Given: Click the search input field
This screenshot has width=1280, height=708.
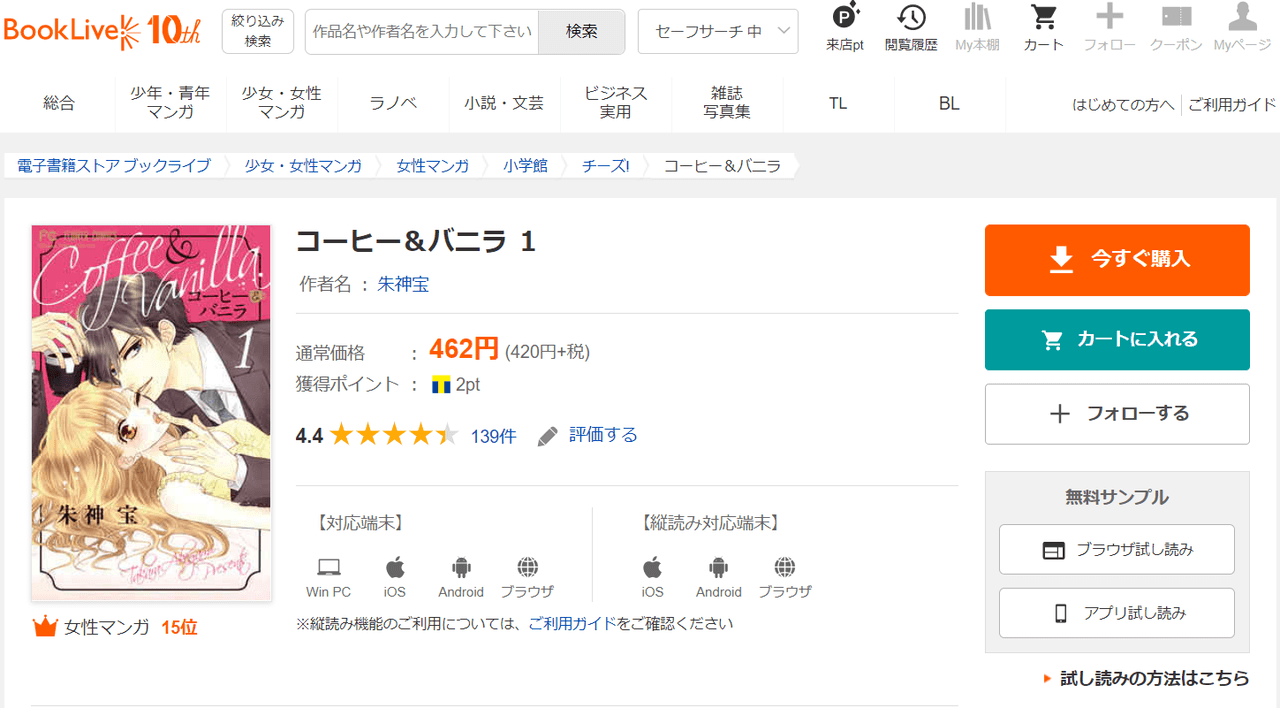Looking at the screenshot, I should (422, 32).
